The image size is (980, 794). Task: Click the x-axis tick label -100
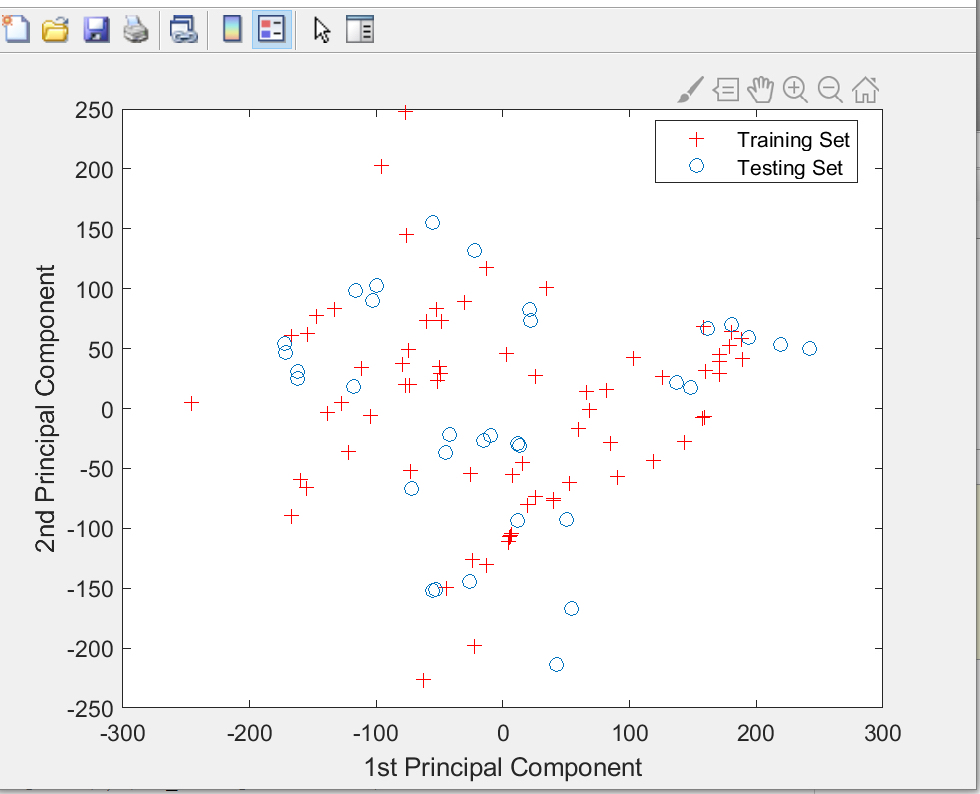(376, 733)
